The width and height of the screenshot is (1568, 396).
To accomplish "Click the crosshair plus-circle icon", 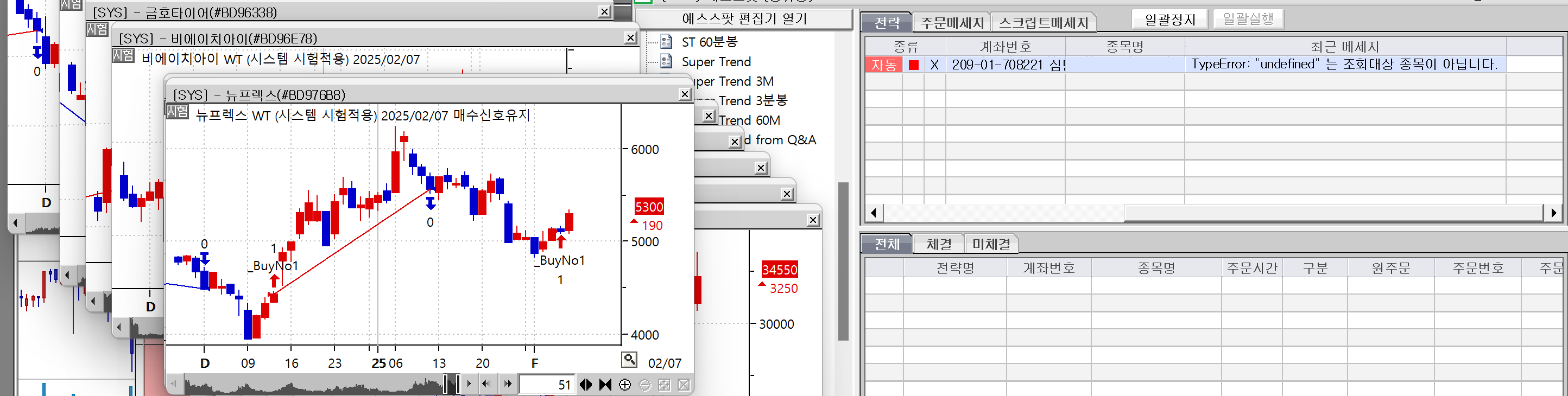I will (x=624, y=385).
